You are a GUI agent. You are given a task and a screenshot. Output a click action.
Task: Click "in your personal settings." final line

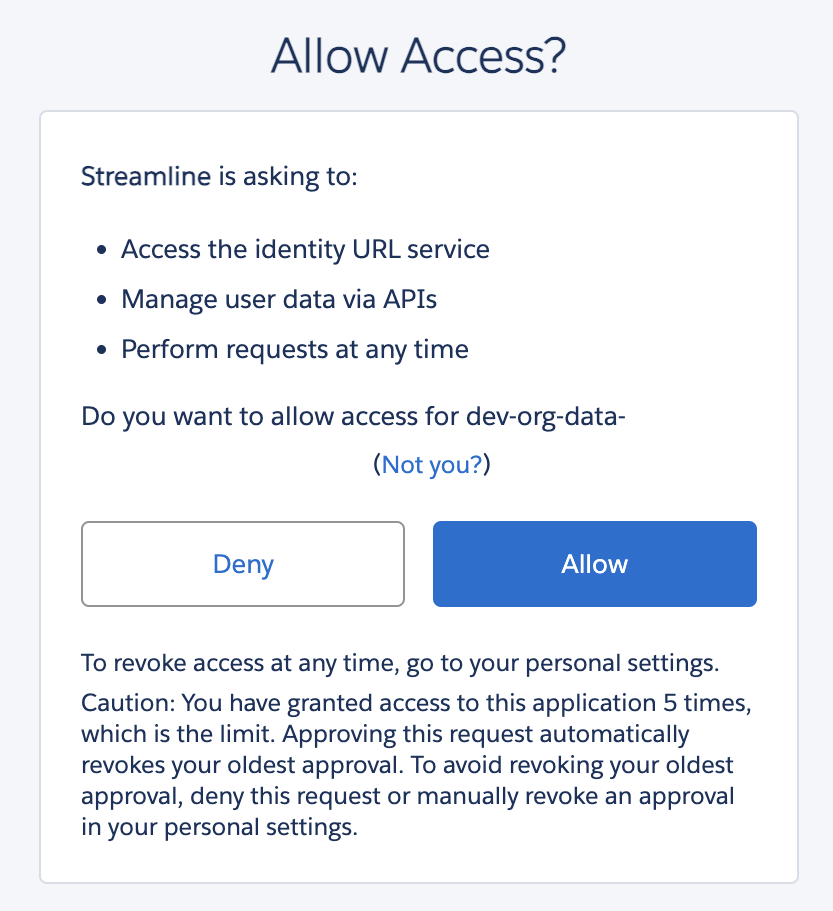pyautogui.click(x=220, y=828)
